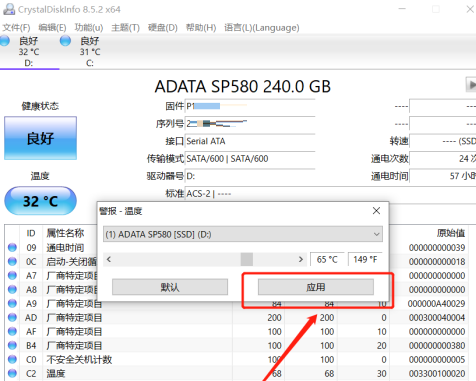Screen dimensions: 476x381
Task: Click raw value 003300100020
Action: 437,374
